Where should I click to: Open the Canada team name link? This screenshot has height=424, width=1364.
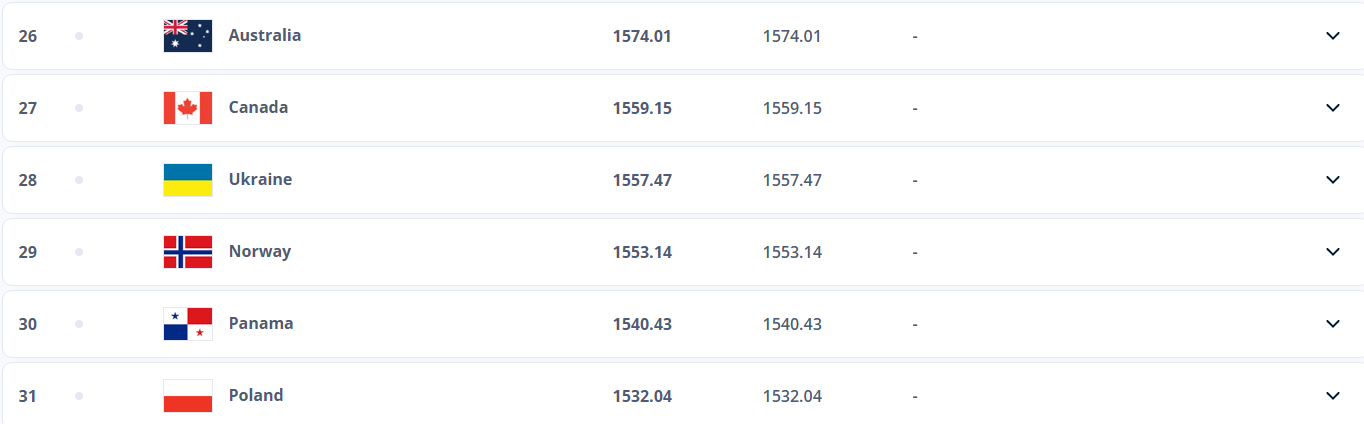tap(258, 107)
